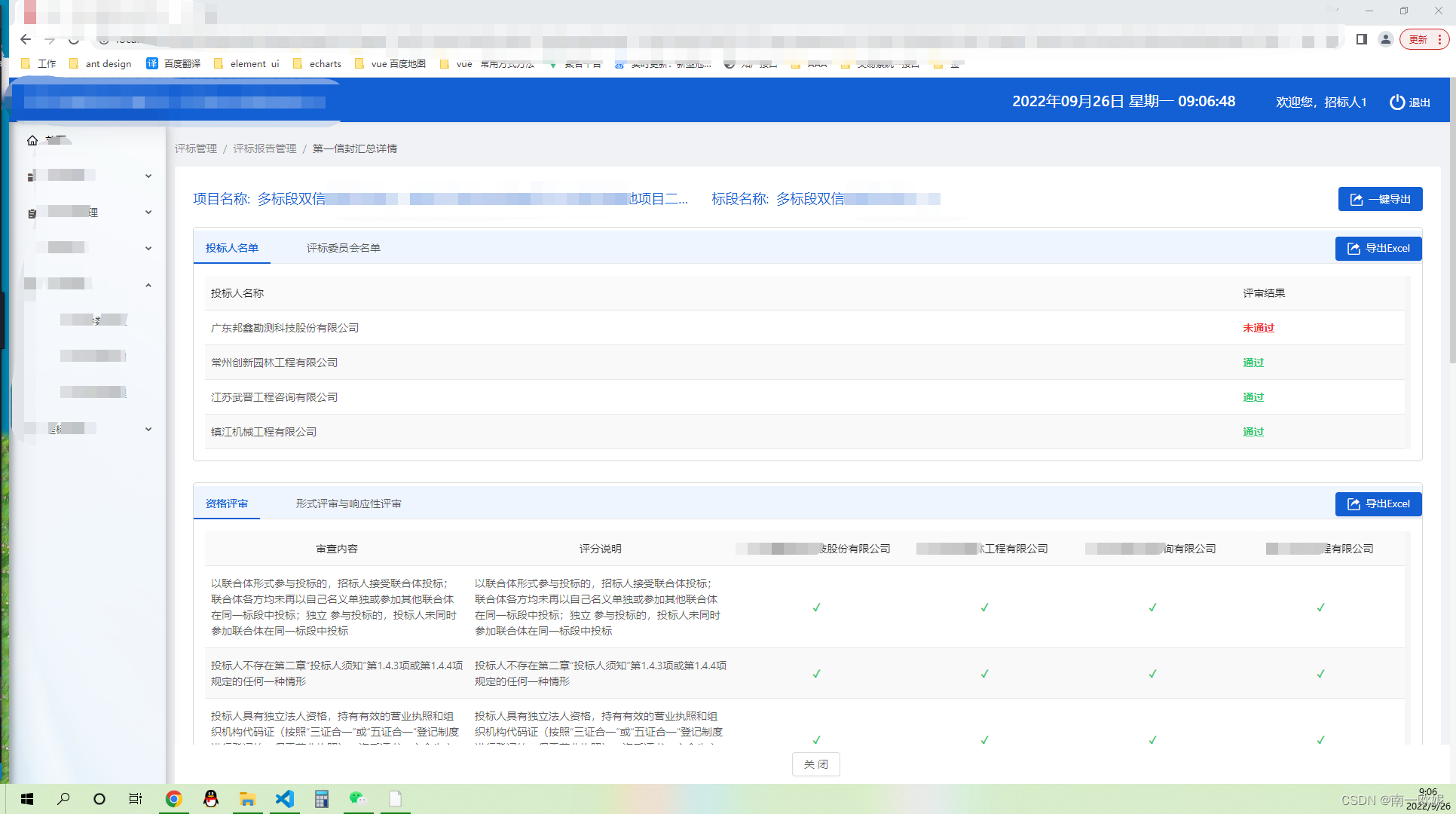This screenshot has width=1456, height=814.
Task: Open the 百度翻译 bookmark
Action: [173, 63]
